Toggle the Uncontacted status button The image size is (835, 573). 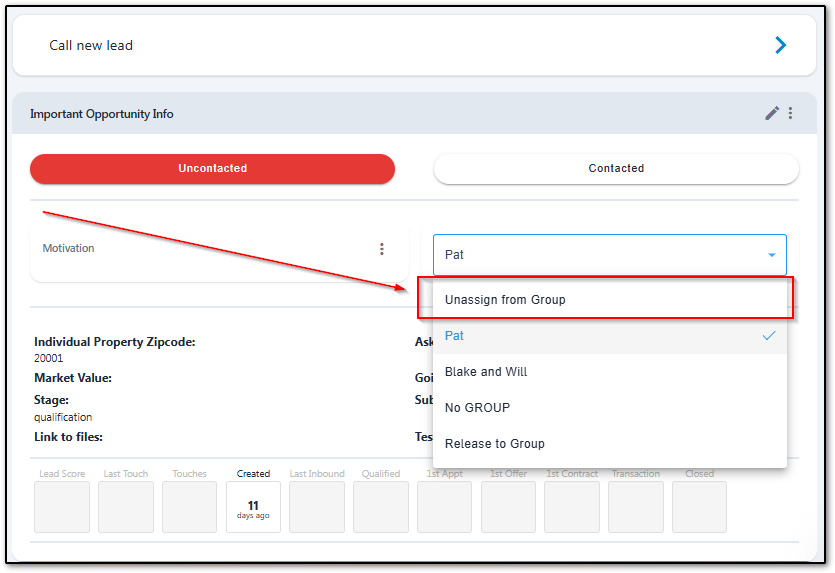pyautogui.click(x=212, y=169)
